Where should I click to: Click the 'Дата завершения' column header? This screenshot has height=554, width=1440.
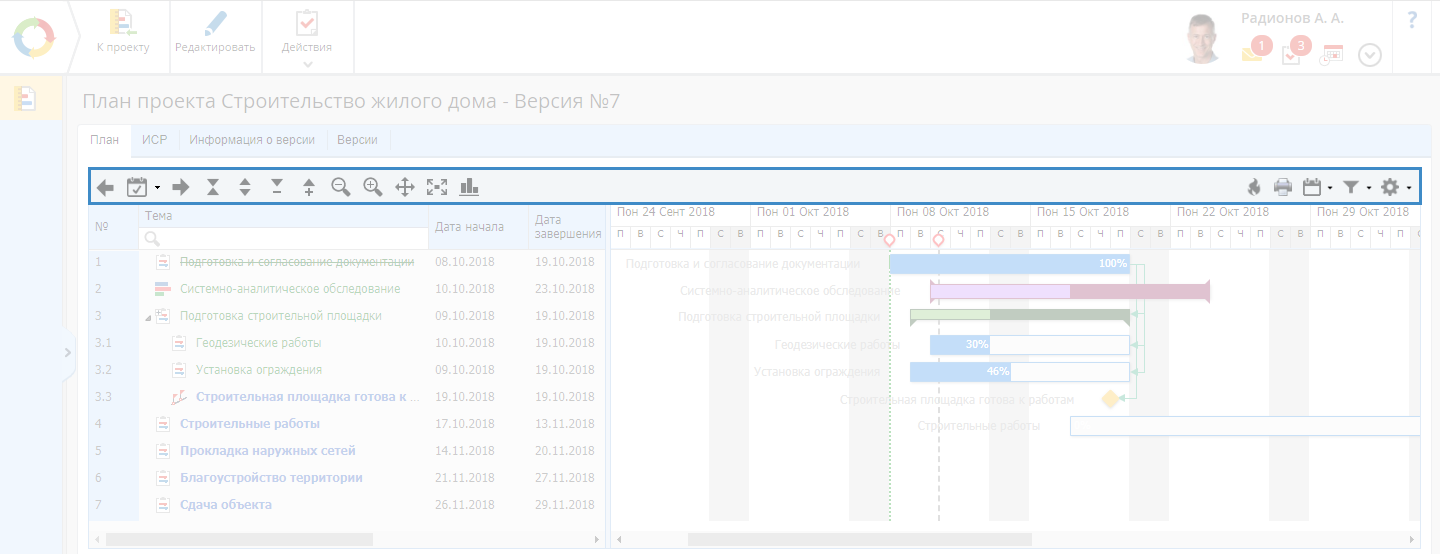[567, 227]
